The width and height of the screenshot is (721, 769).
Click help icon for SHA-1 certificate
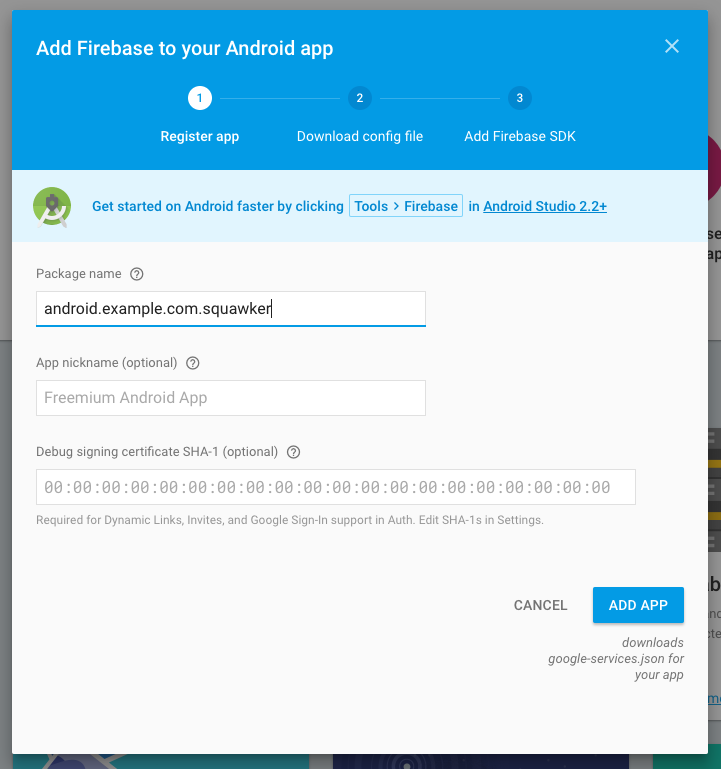(293, 452)
